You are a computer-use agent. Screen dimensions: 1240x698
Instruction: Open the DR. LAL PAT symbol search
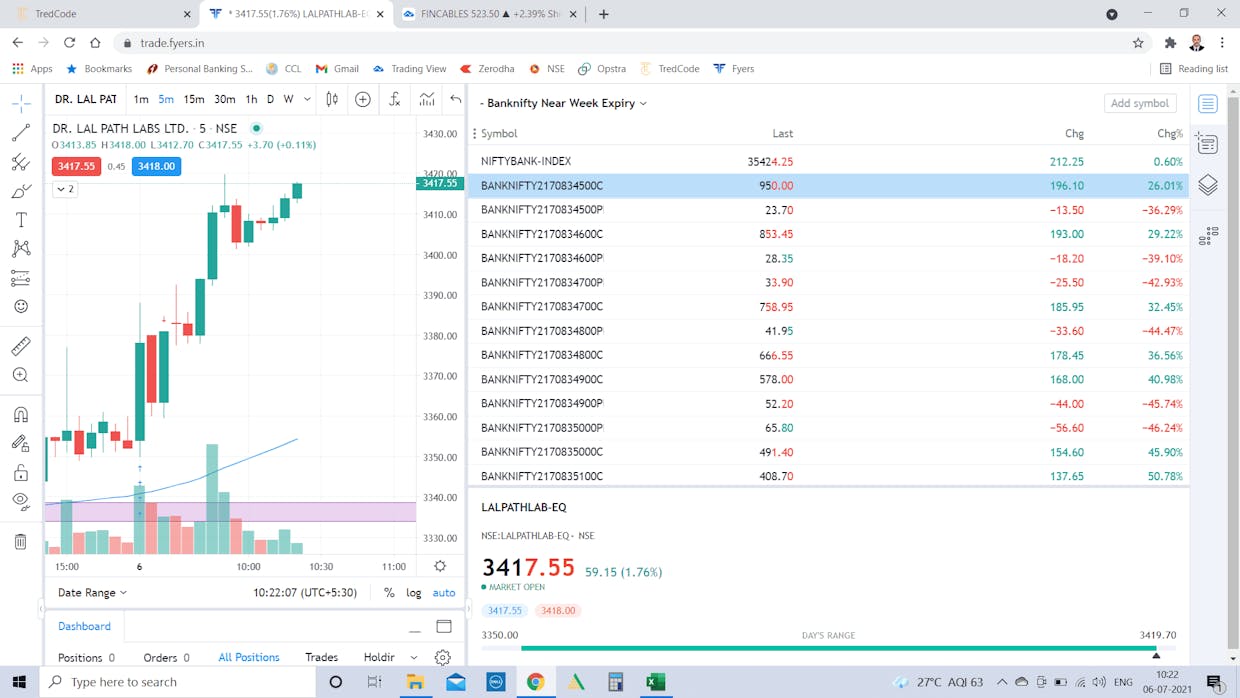[86, 99]
